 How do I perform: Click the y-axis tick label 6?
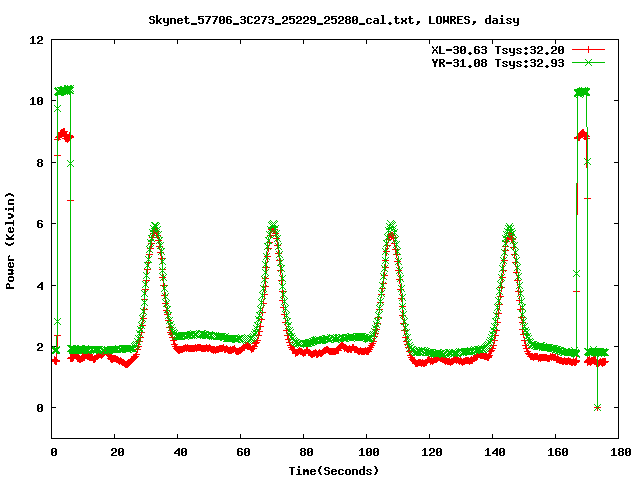(x=40, y=224)
